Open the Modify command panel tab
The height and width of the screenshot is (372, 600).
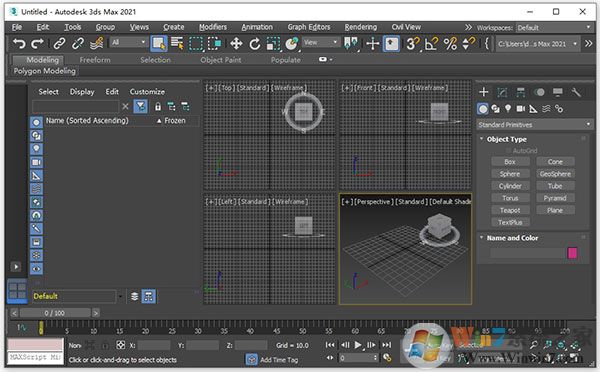(502, 92)
